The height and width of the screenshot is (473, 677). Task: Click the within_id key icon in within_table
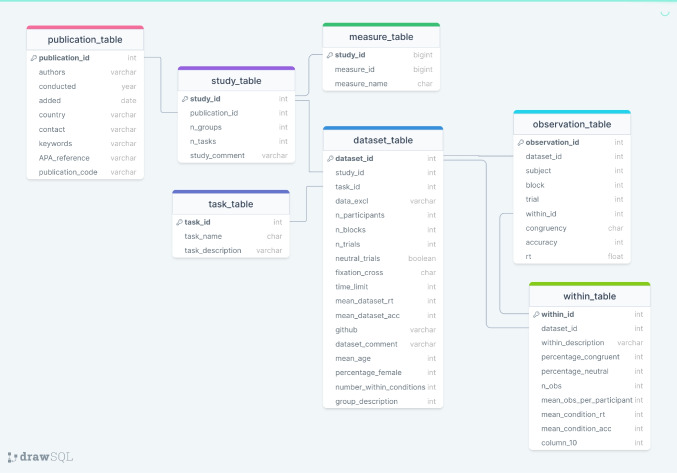535,314
